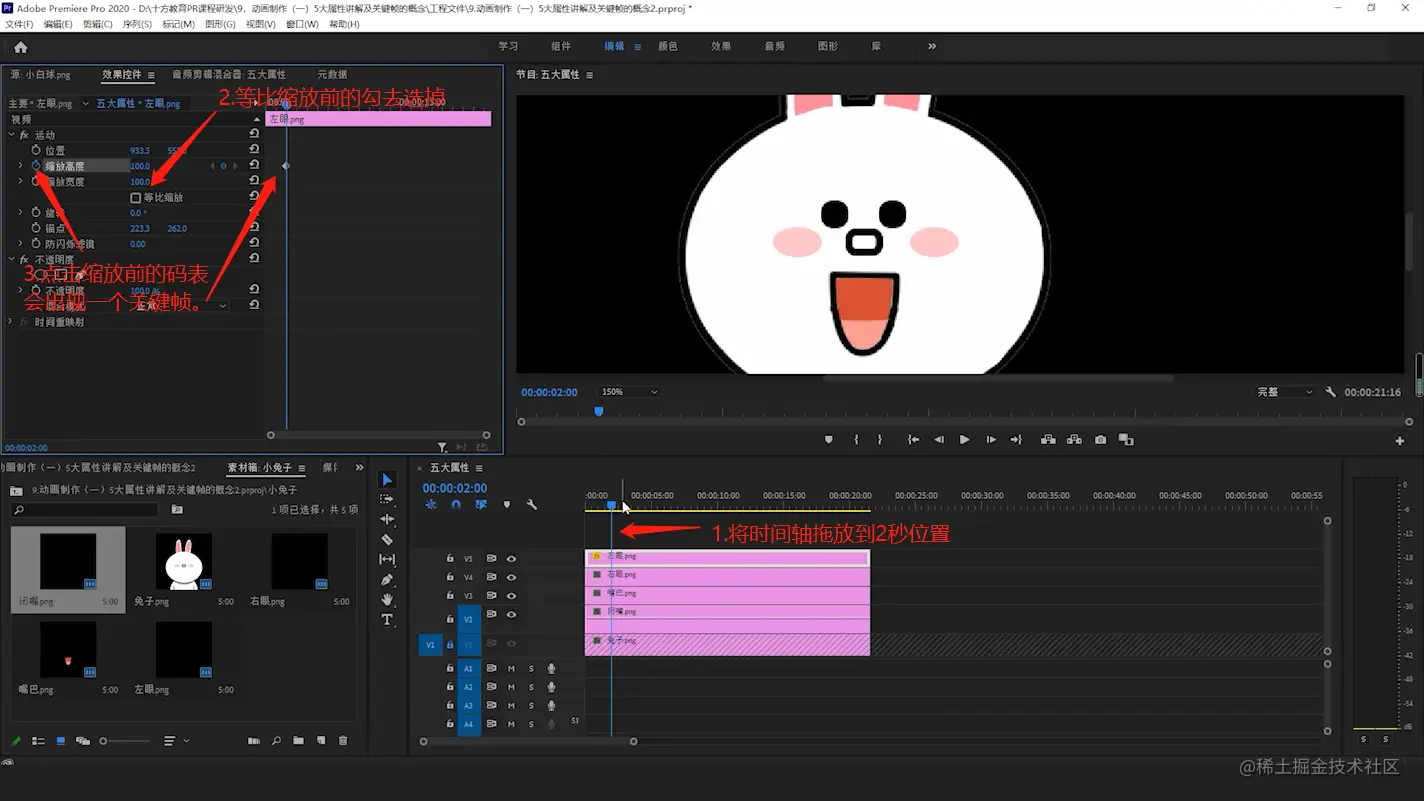Open timeline settings wrench icon
Image resolution: width=1424 pixels, height=801 pixels.
532,505
